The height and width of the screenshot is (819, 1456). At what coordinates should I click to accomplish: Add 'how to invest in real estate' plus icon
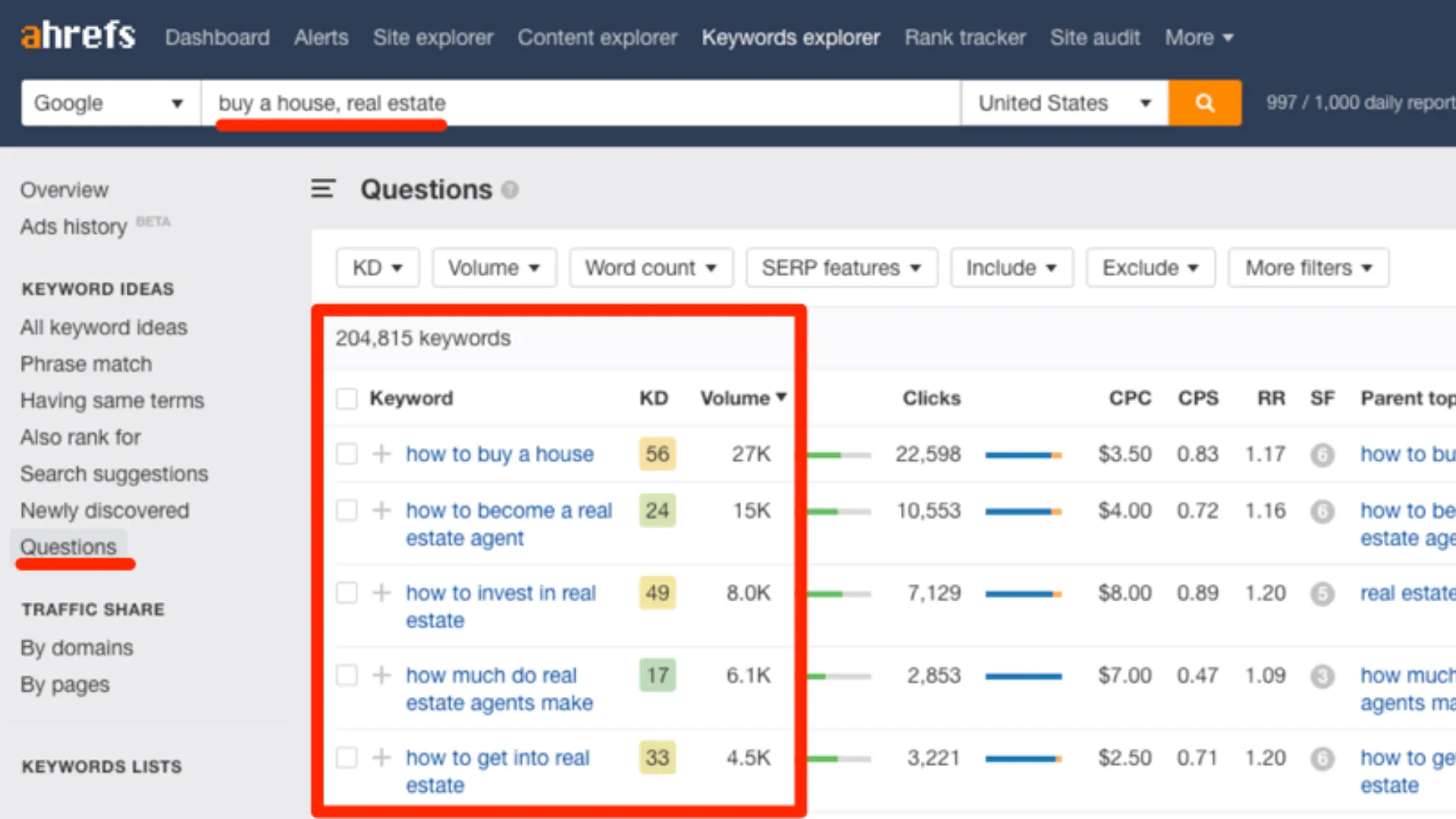click(381, 592)
